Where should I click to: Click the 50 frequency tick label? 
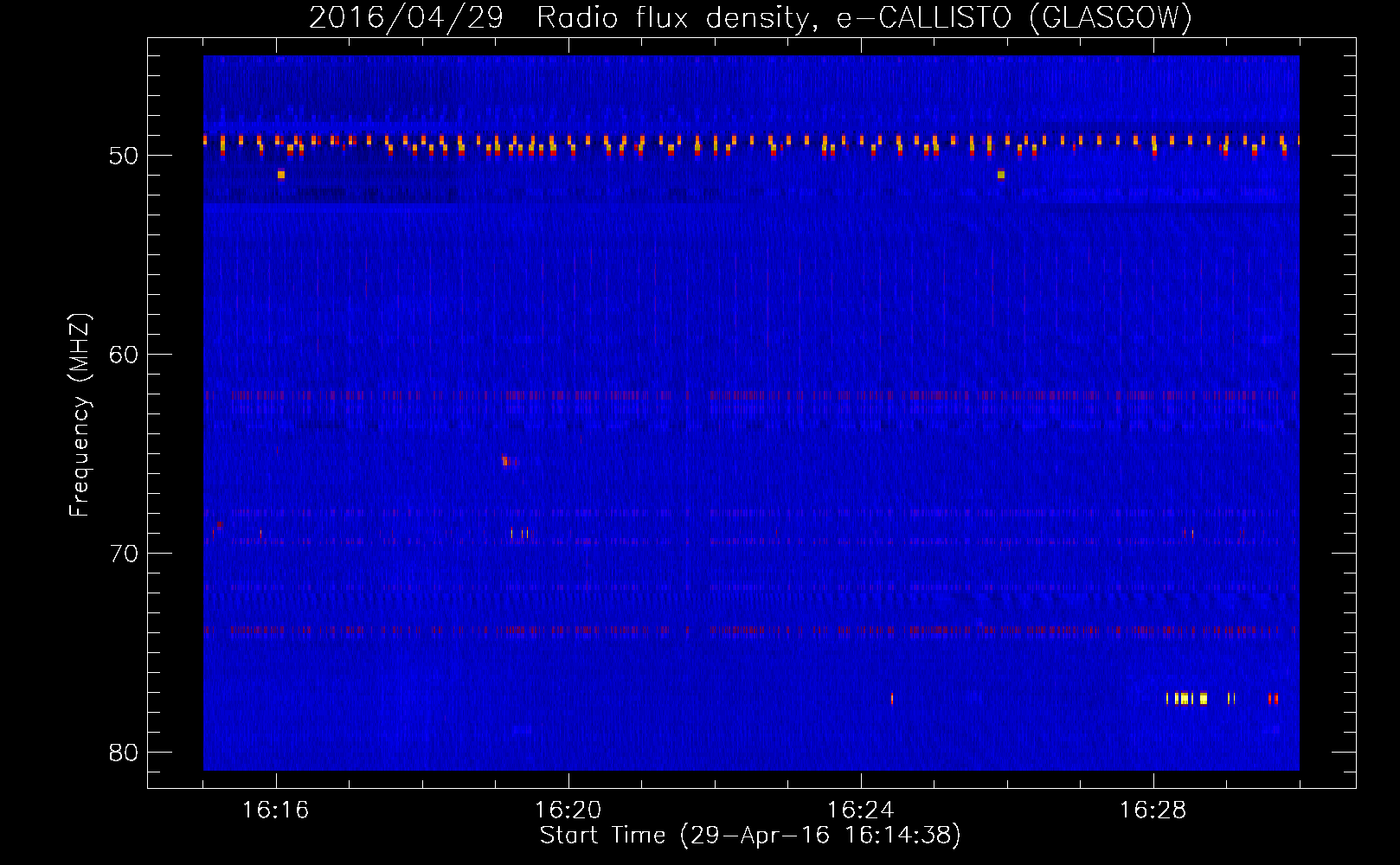[124, 156]
